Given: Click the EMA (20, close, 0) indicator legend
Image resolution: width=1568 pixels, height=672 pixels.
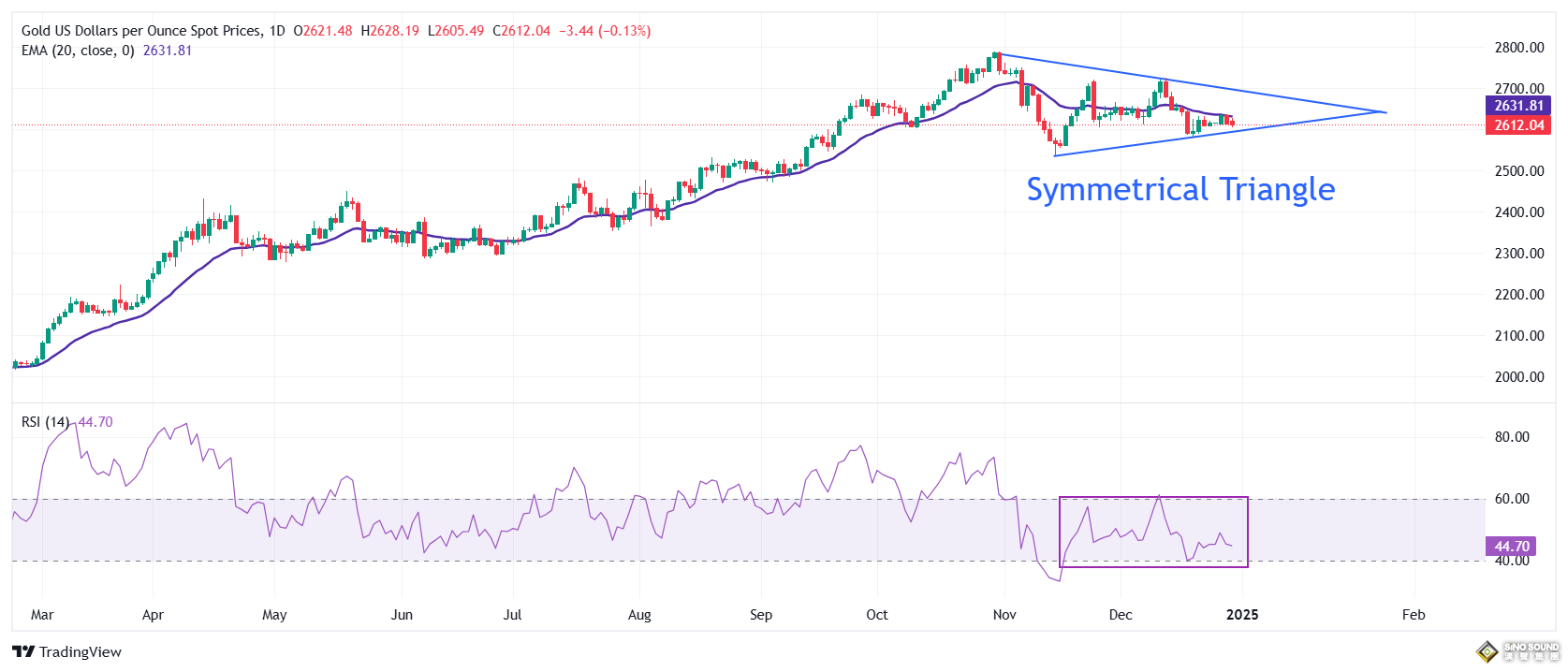Looking at the screenshot, I should coord(78,51).
